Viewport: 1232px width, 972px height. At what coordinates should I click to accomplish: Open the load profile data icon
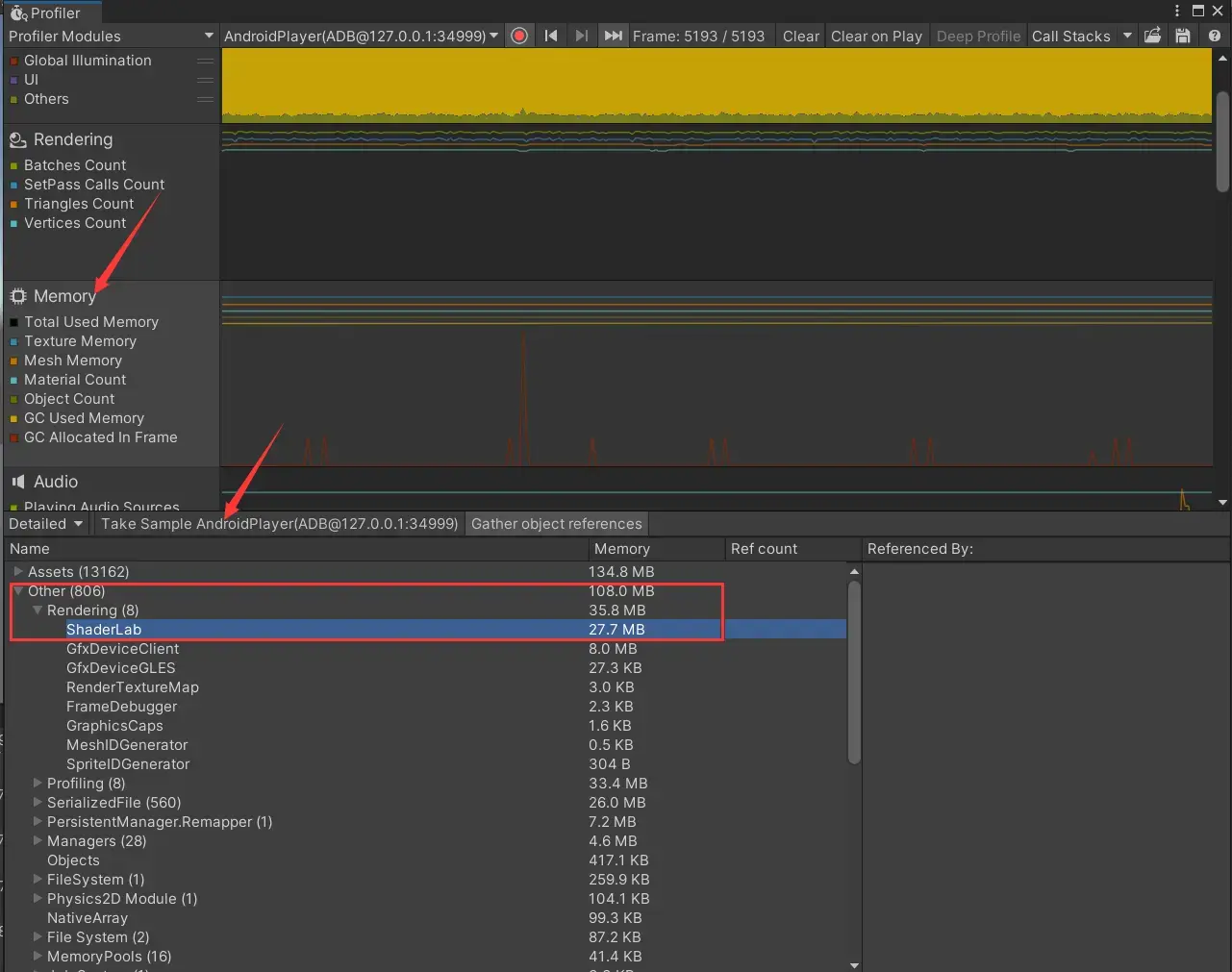click(1152, 36)
